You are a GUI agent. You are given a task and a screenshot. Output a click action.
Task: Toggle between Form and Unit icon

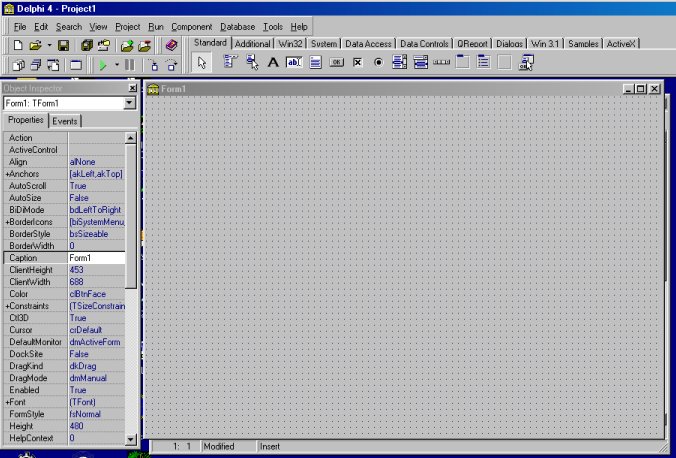coord(53,65)
